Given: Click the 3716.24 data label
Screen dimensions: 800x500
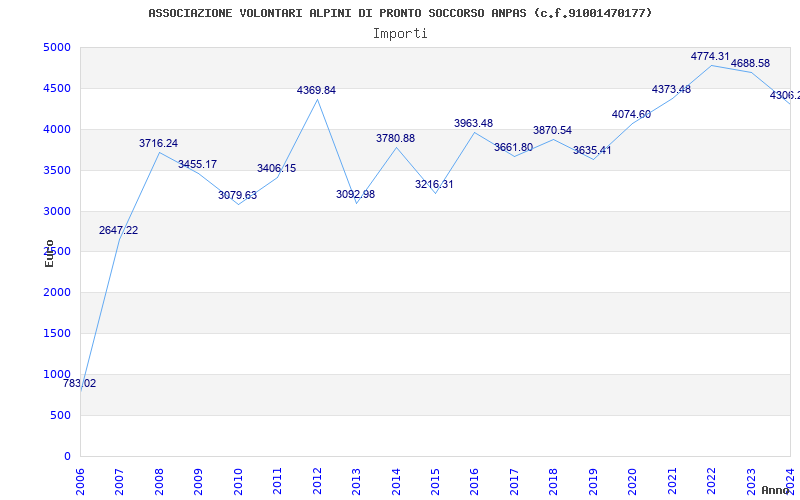Looking at the screenshot, I should tap(158, 143).
